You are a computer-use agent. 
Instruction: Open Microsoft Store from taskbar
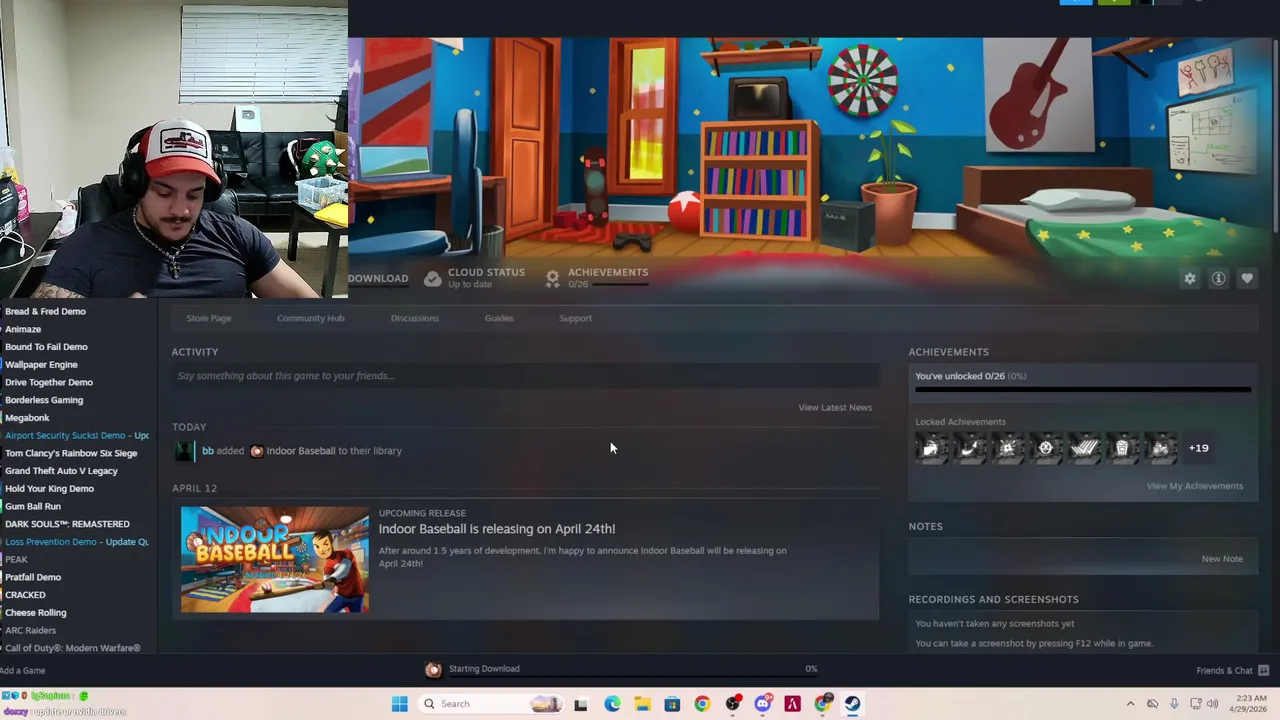click(672, 704)
